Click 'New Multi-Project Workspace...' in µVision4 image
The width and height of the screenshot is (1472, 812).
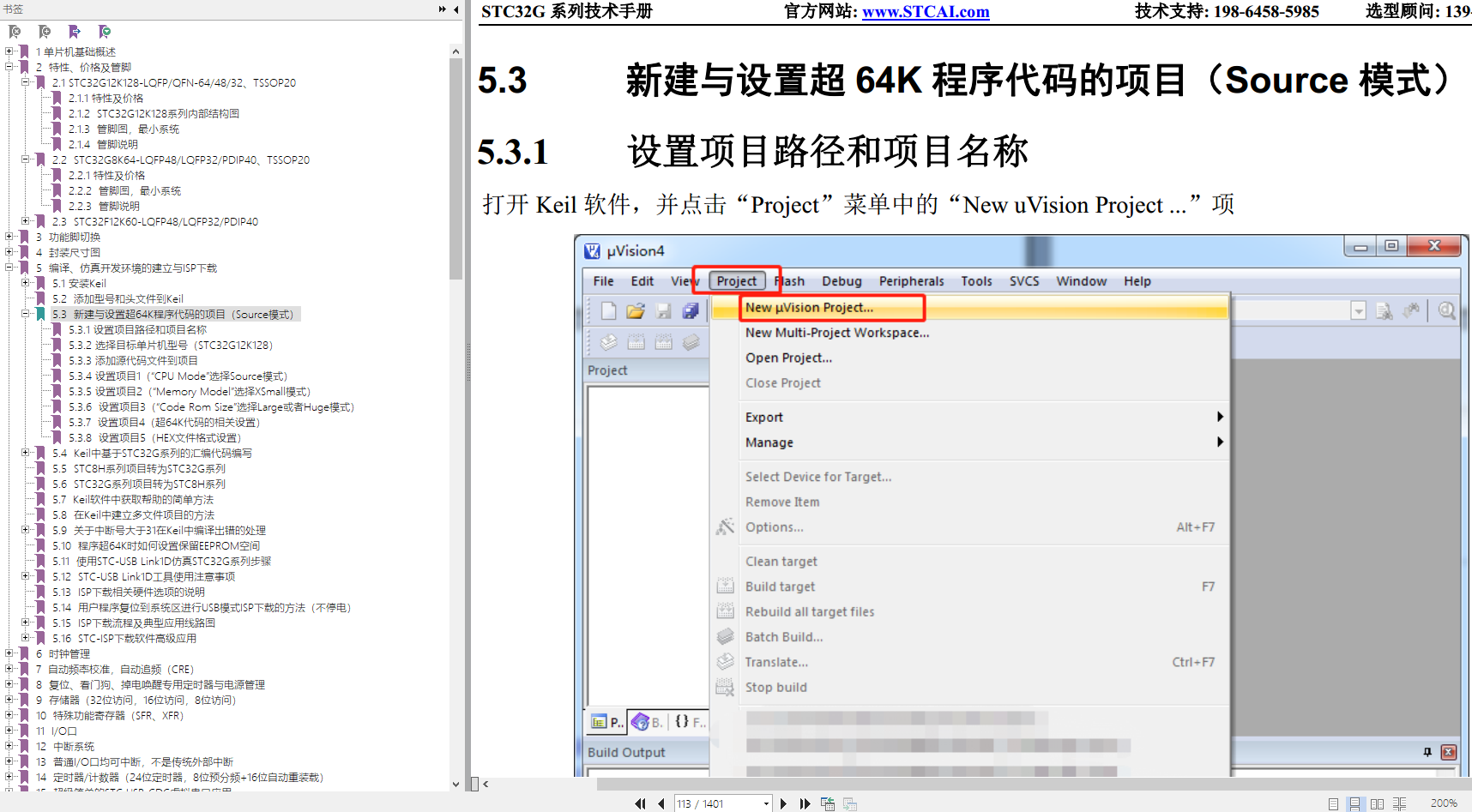(x=837, y=333)
